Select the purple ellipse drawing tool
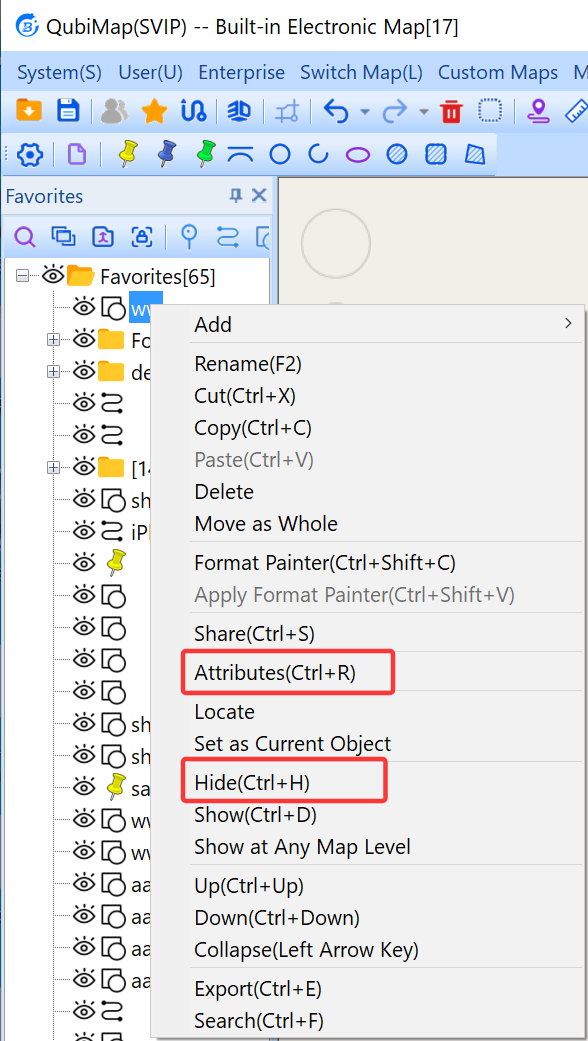588x1041 pixels. (x=358, y=155)
